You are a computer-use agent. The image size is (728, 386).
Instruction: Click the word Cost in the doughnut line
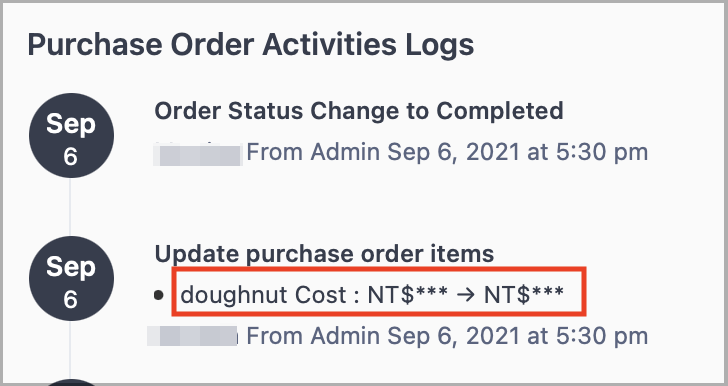click(x=320, y=295)
